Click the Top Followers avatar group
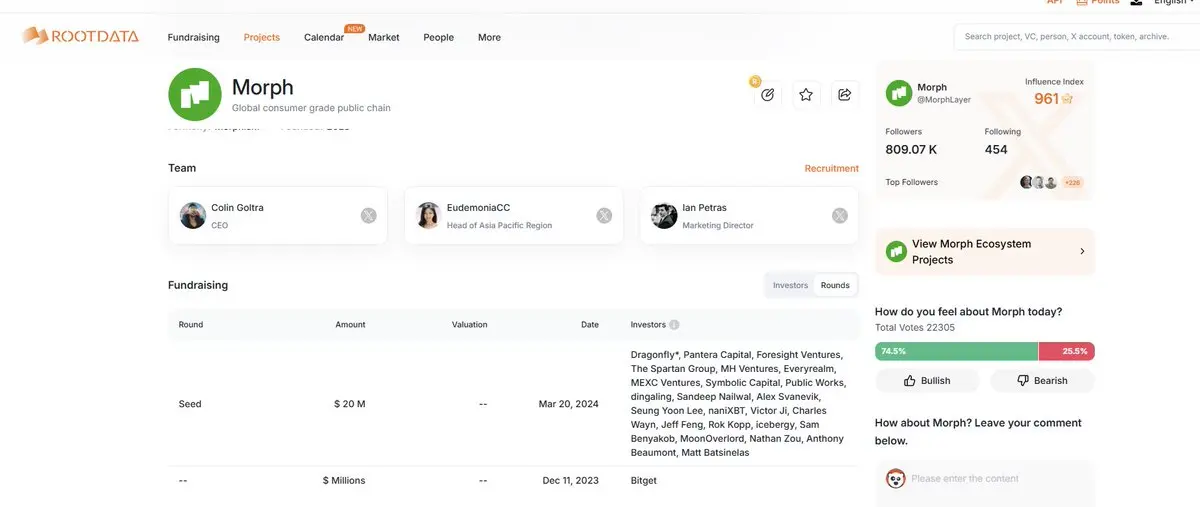The image size is (1200, 507). coord(1038,182)
